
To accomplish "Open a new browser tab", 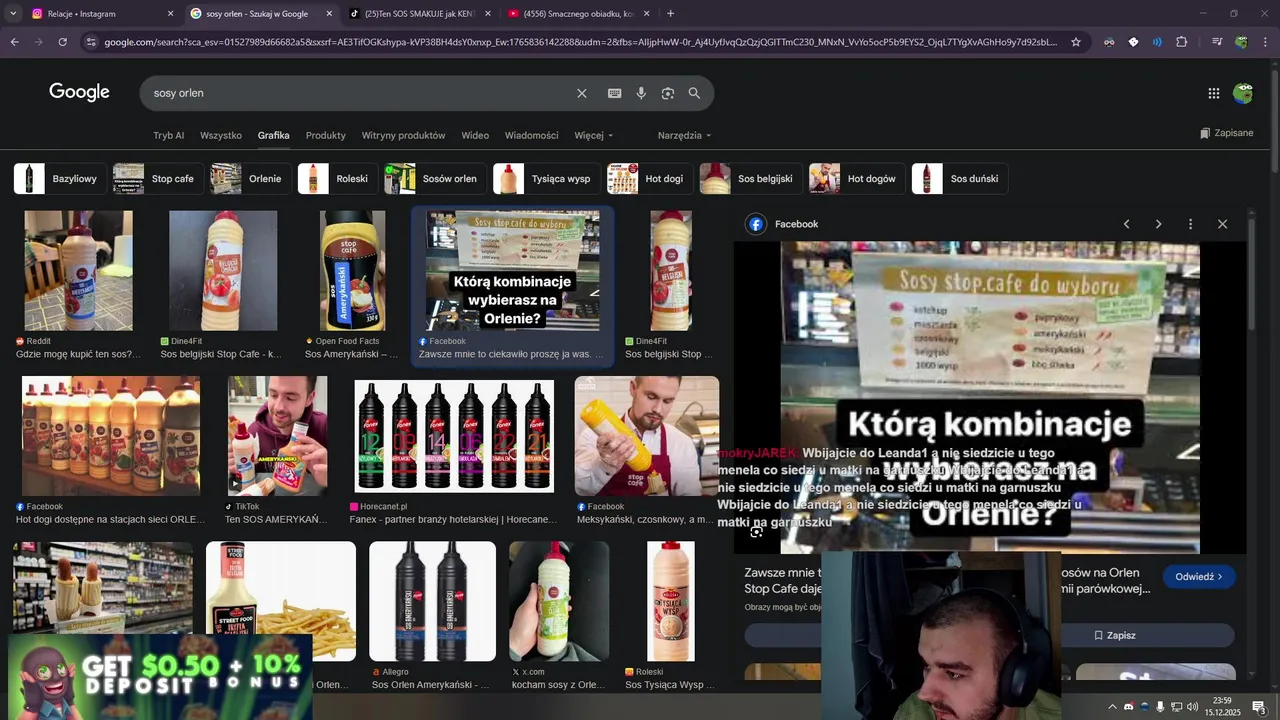I will 670,14.
